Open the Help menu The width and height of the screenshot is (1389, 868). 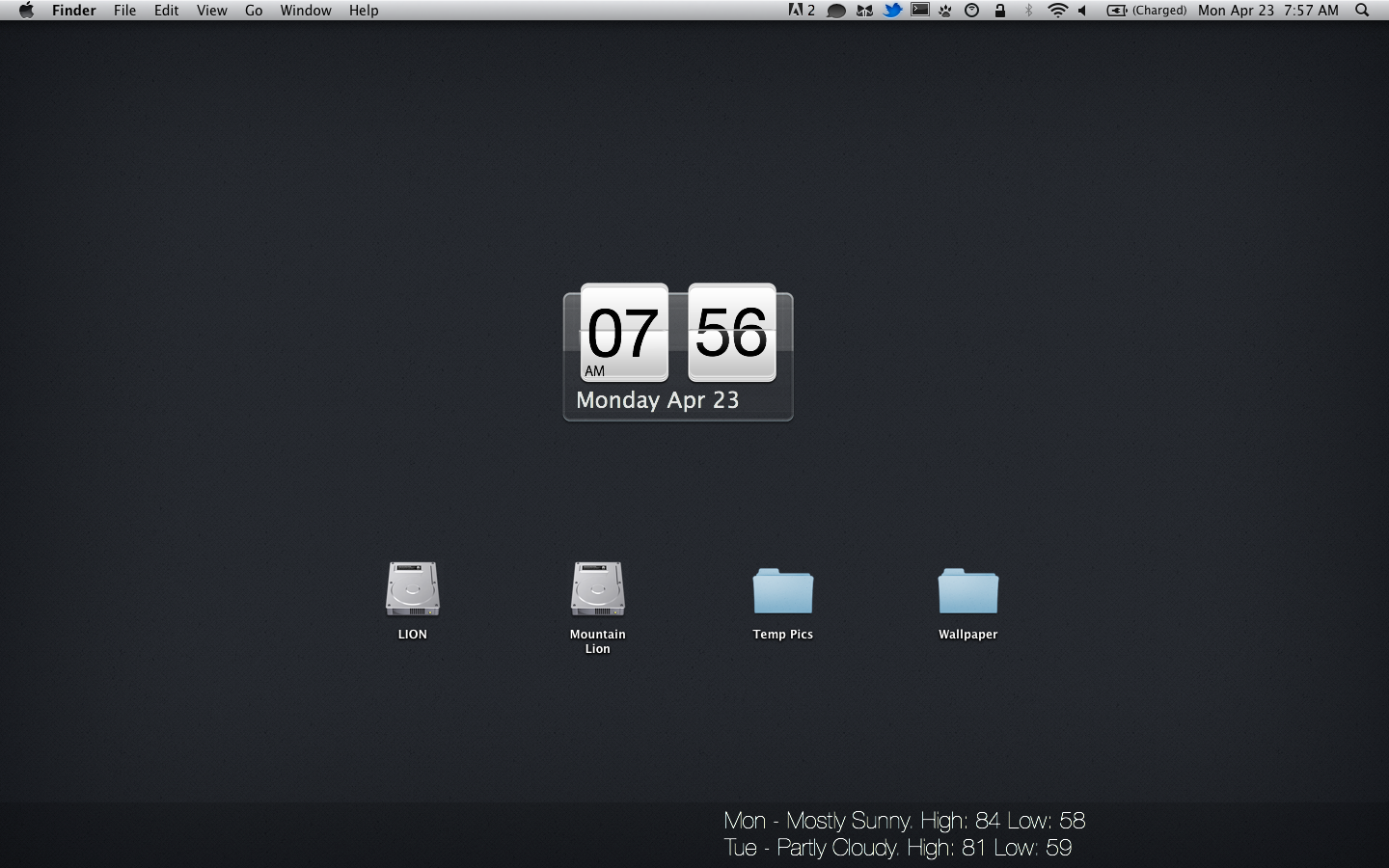pyautogui.click(x=364, y=11)
